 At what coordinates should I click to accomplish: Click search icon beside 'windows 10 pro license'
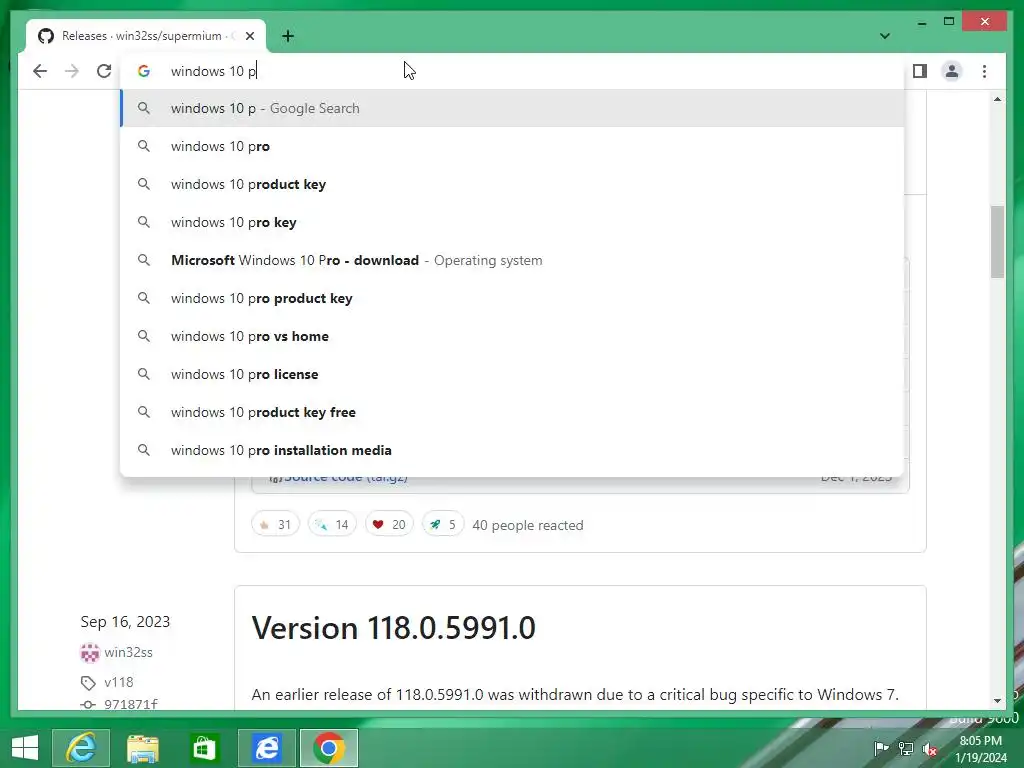point(144,374)
